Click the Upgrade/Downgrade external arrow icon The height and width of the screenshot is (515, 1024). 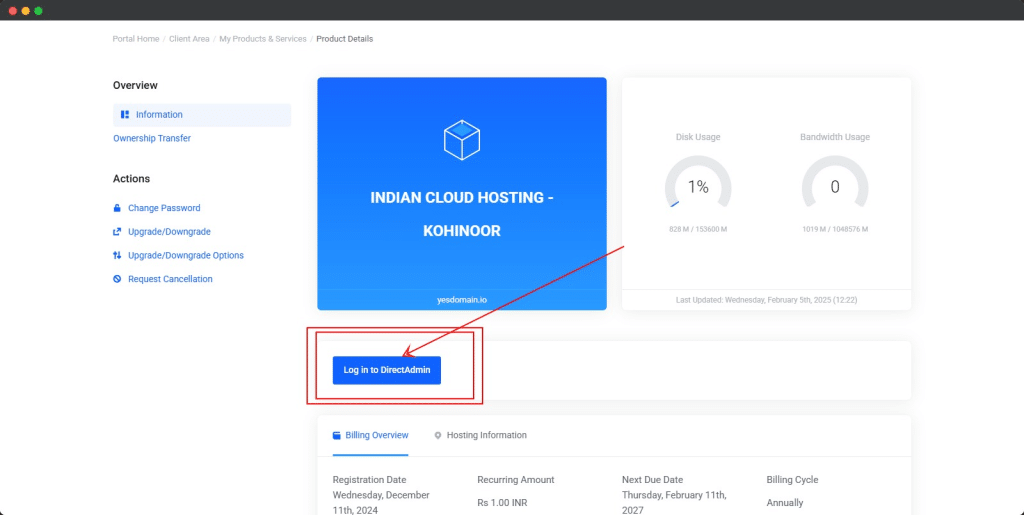click(x=117, y=232)
